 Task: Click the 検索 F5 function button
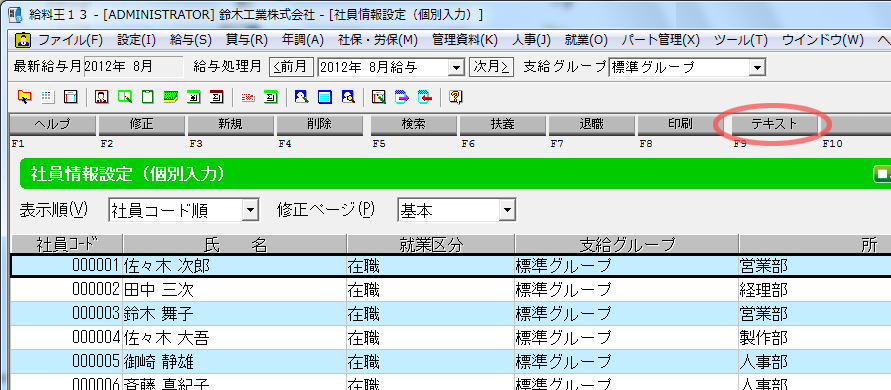click(413, 125)
